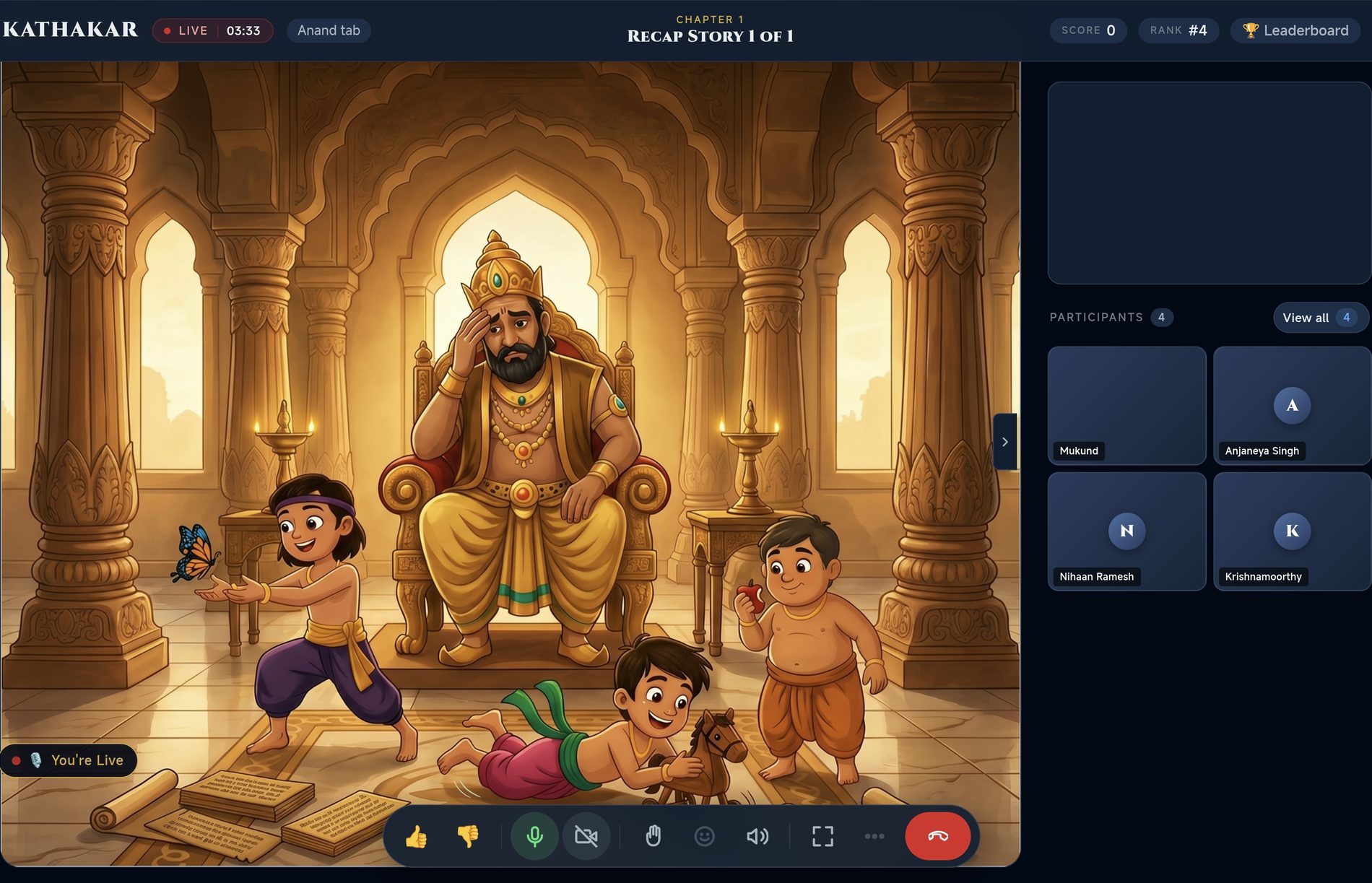The height and width of the screenshot is (883, 1372).
Task: Select Anjaneya Singh's participant tile
Action: 1292,405
